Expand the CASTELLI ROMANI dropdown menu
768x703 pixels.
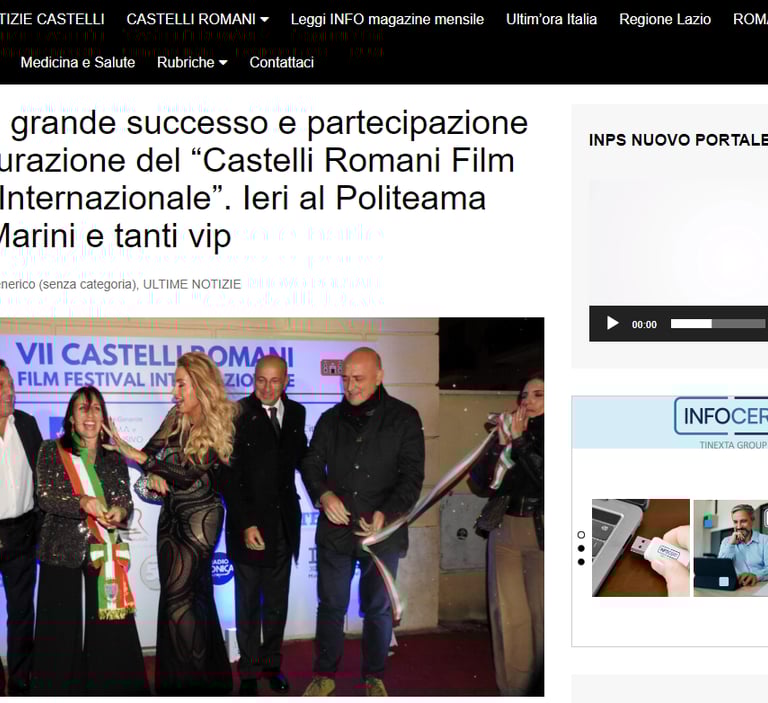(x=197, y=19)
